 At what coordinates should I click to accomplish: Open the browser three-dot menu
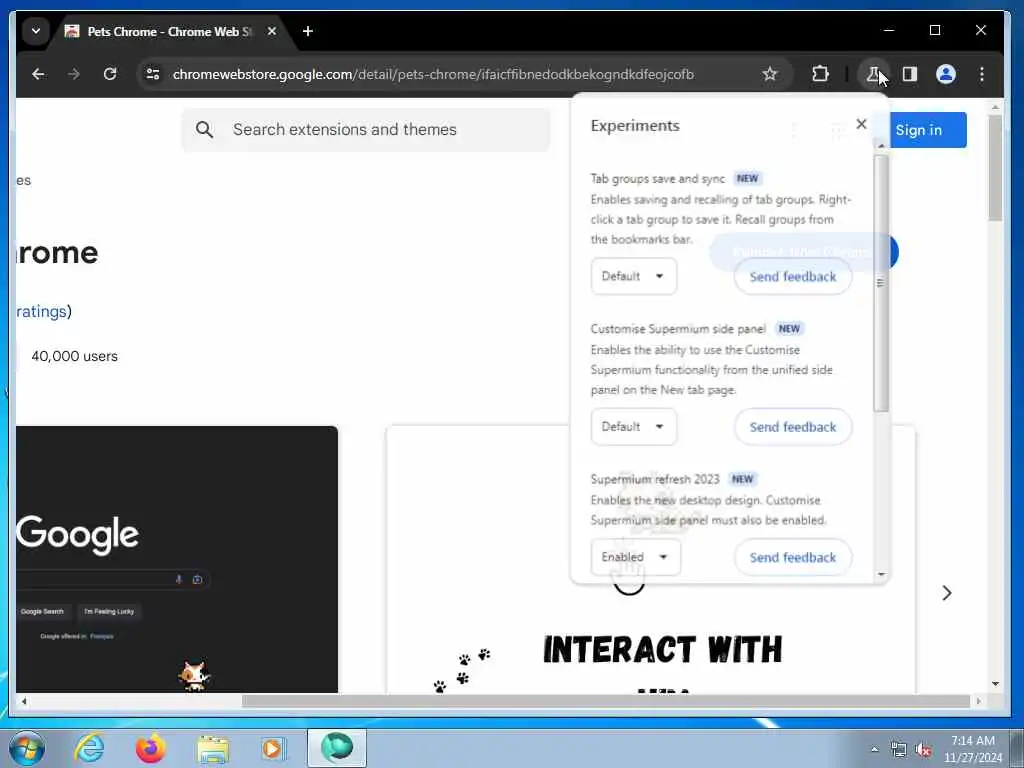[982, 74]
